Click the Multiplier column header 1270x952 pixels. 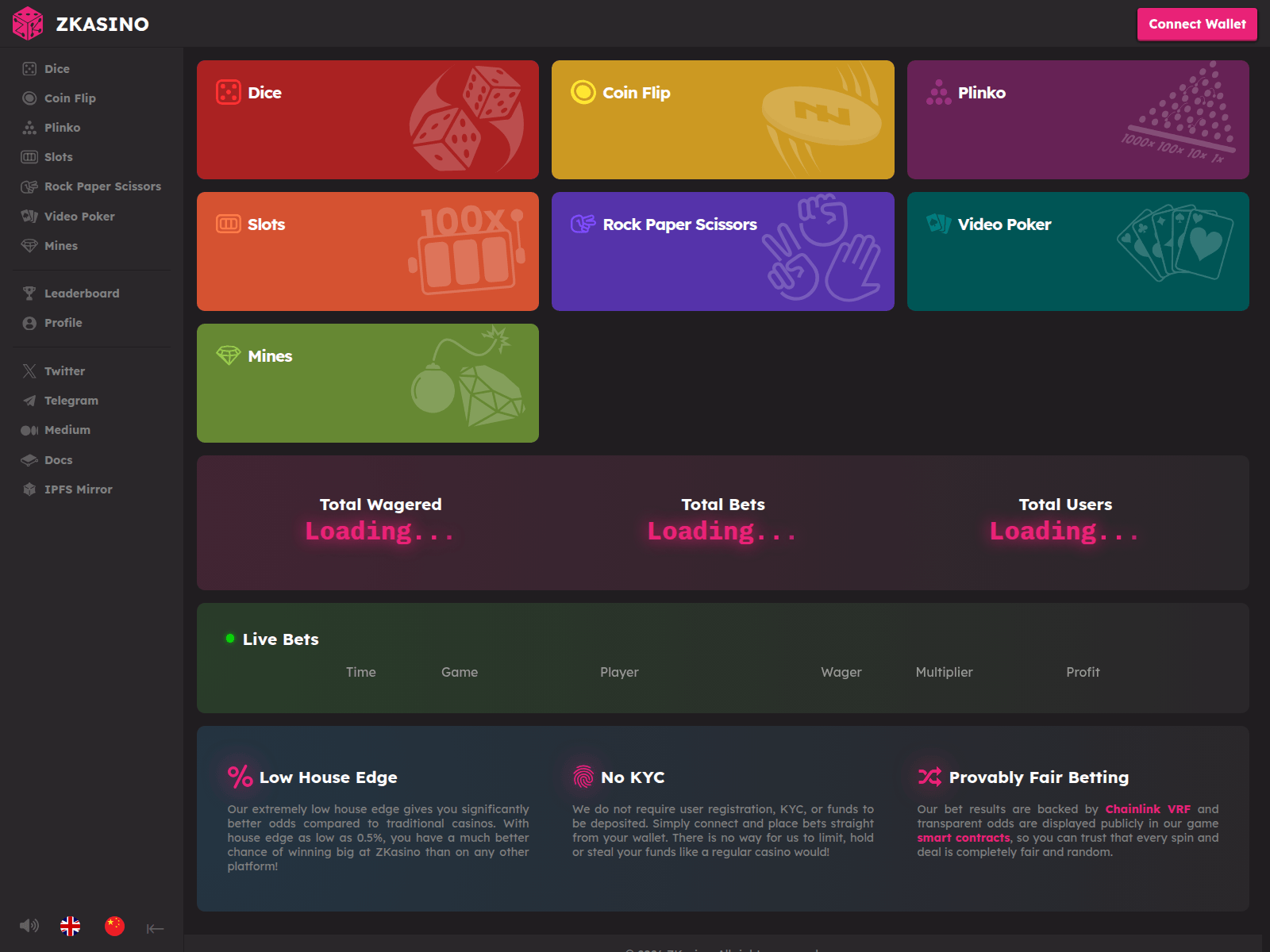(944, 672)
